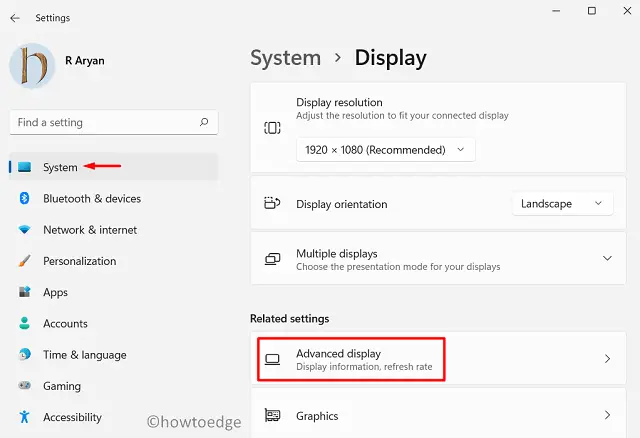Click the back arrow in Settings header
Viewport: 640px width, 438px height.
[x=15, y=18]
